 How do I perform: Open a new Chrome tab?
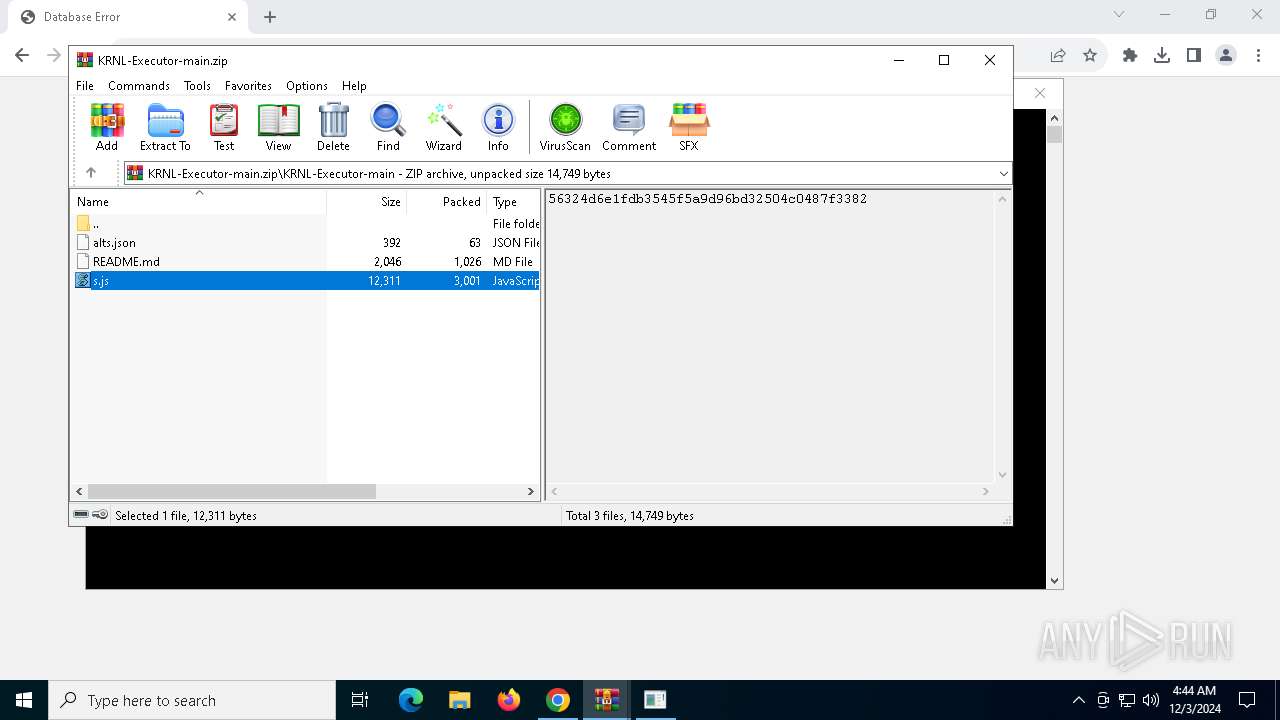pos(270,17)
